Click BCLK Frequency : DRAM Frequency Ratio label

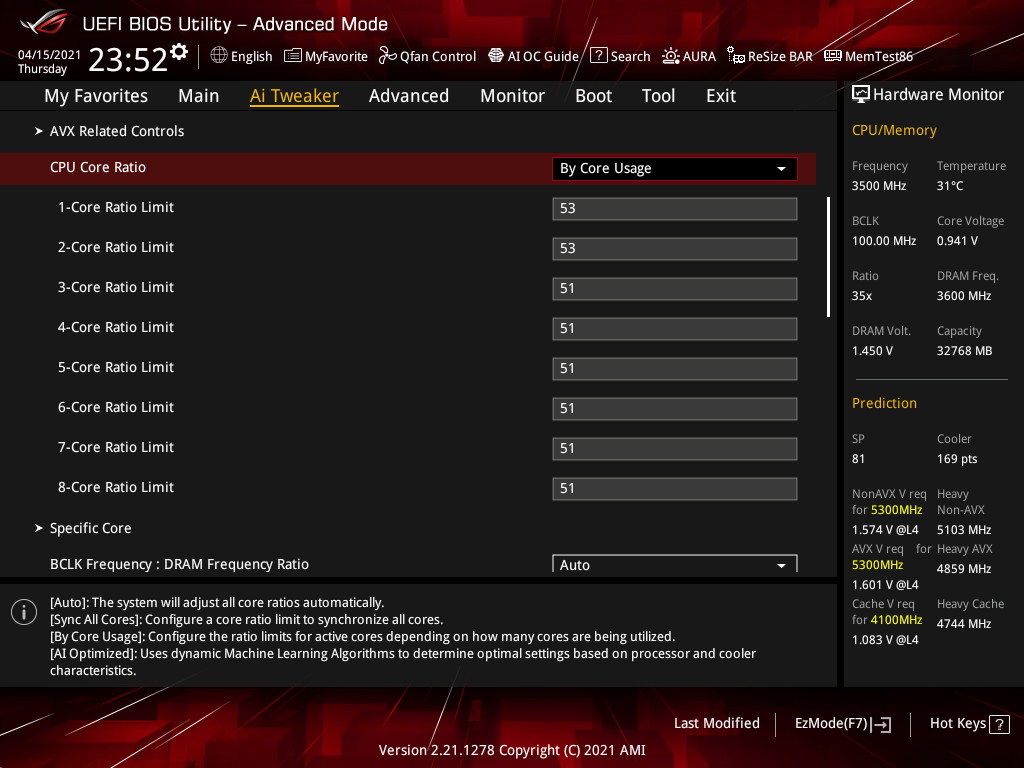pos(180,564)
